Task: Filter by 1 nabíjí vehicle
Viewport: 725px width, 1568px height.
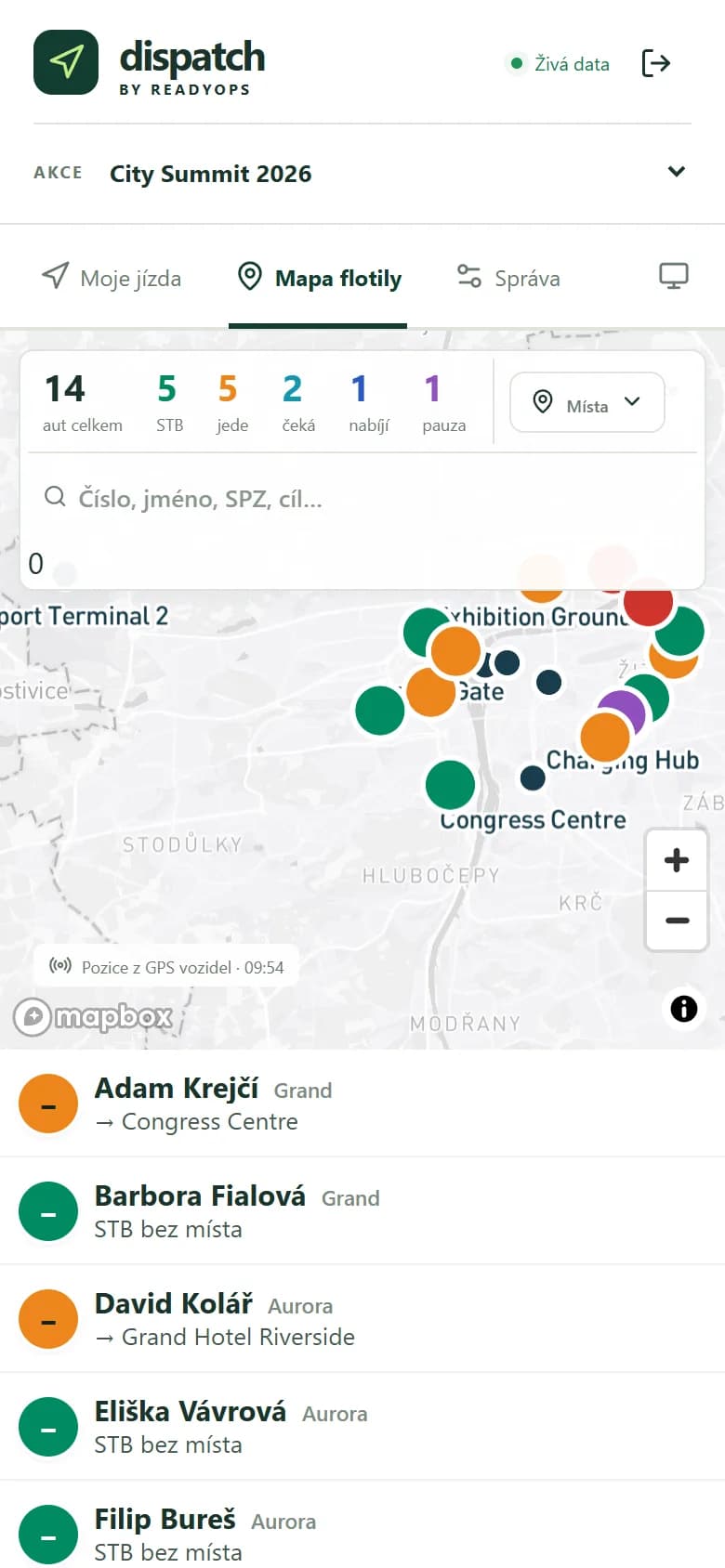Action: coord(368,402)
